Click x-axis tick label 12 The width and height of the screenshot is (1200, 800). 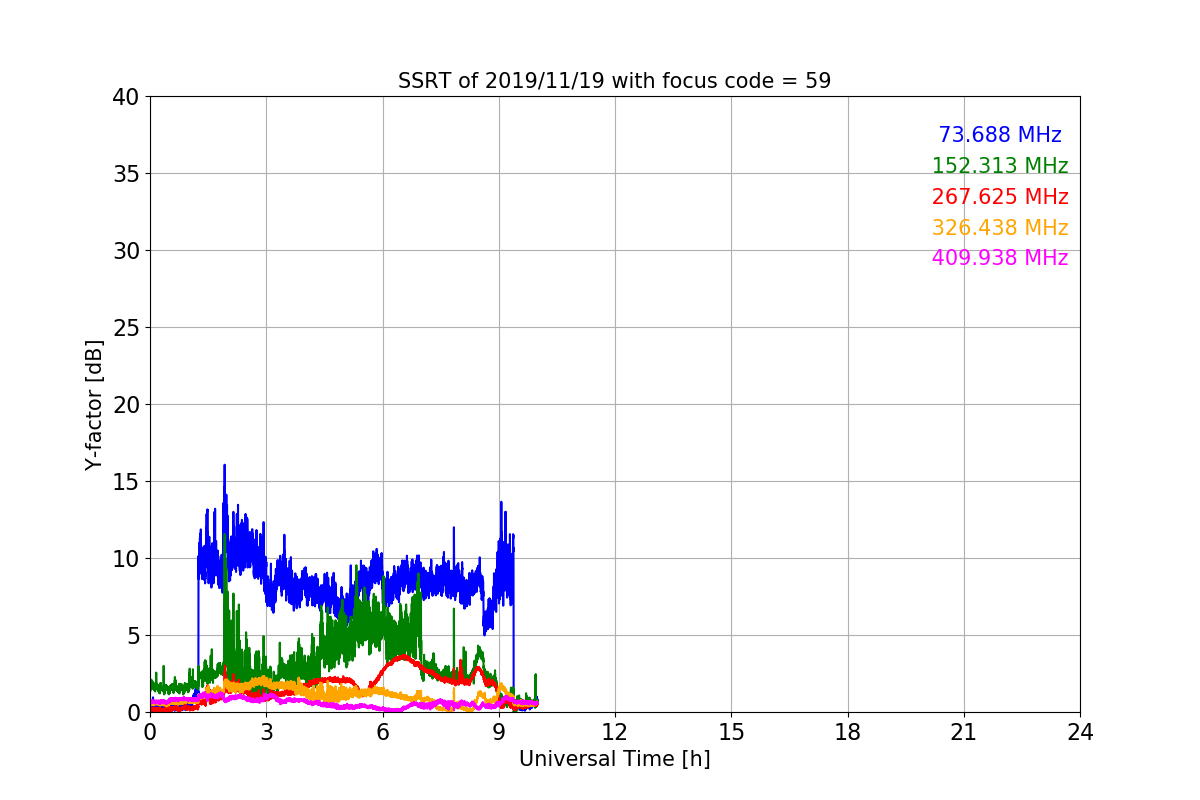pos(615,732)
